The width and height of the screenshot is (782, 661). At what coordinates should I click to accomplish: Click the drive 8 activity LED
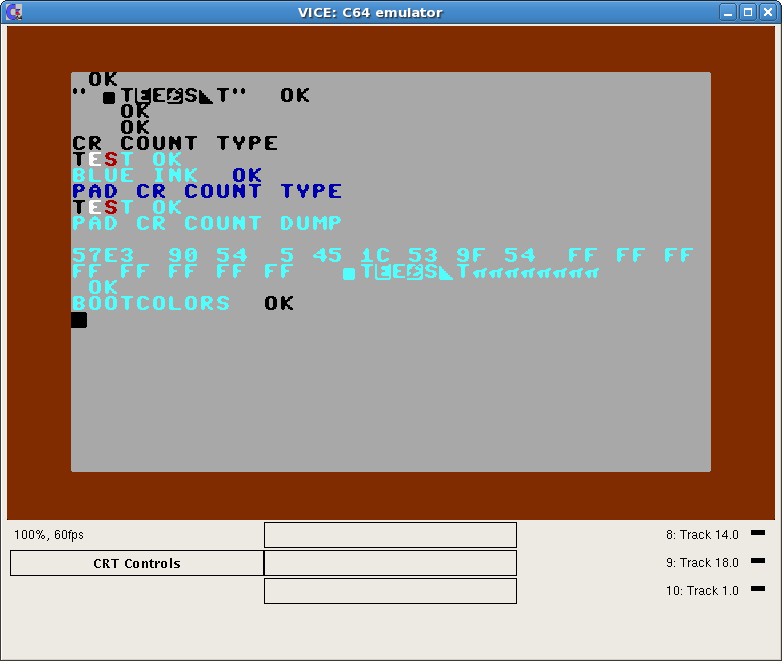[757, 533]
